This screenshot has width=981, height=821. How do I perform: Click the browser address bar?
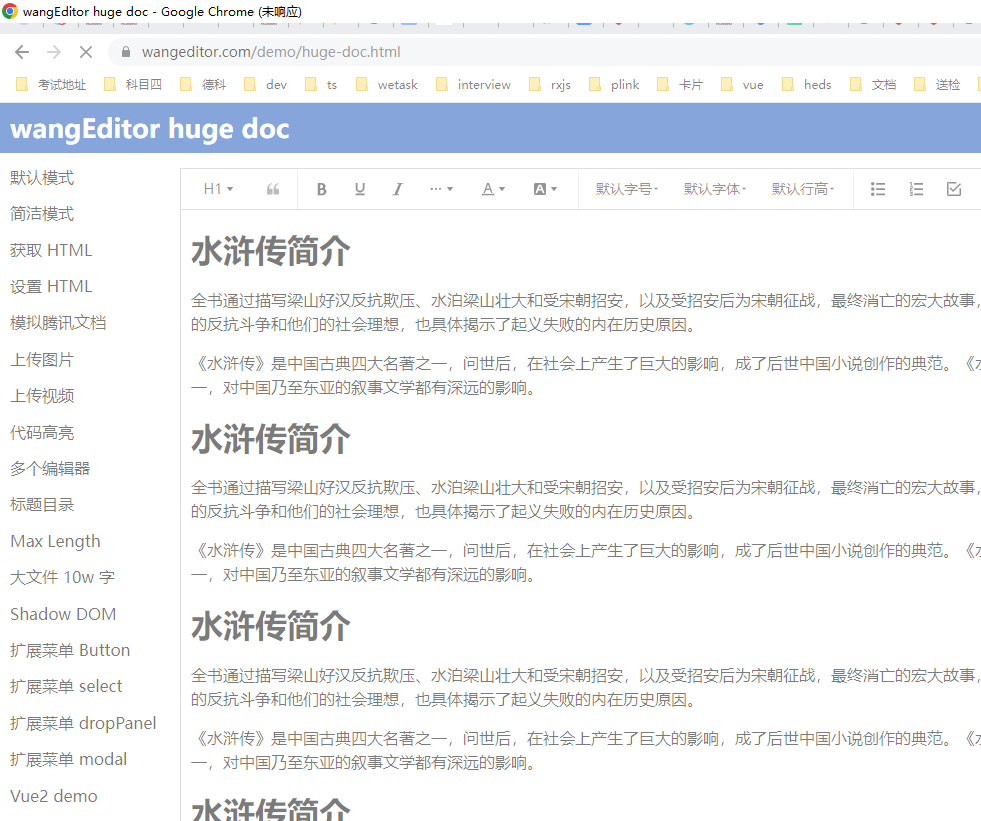pyautogui.click(x=300, y=51)
